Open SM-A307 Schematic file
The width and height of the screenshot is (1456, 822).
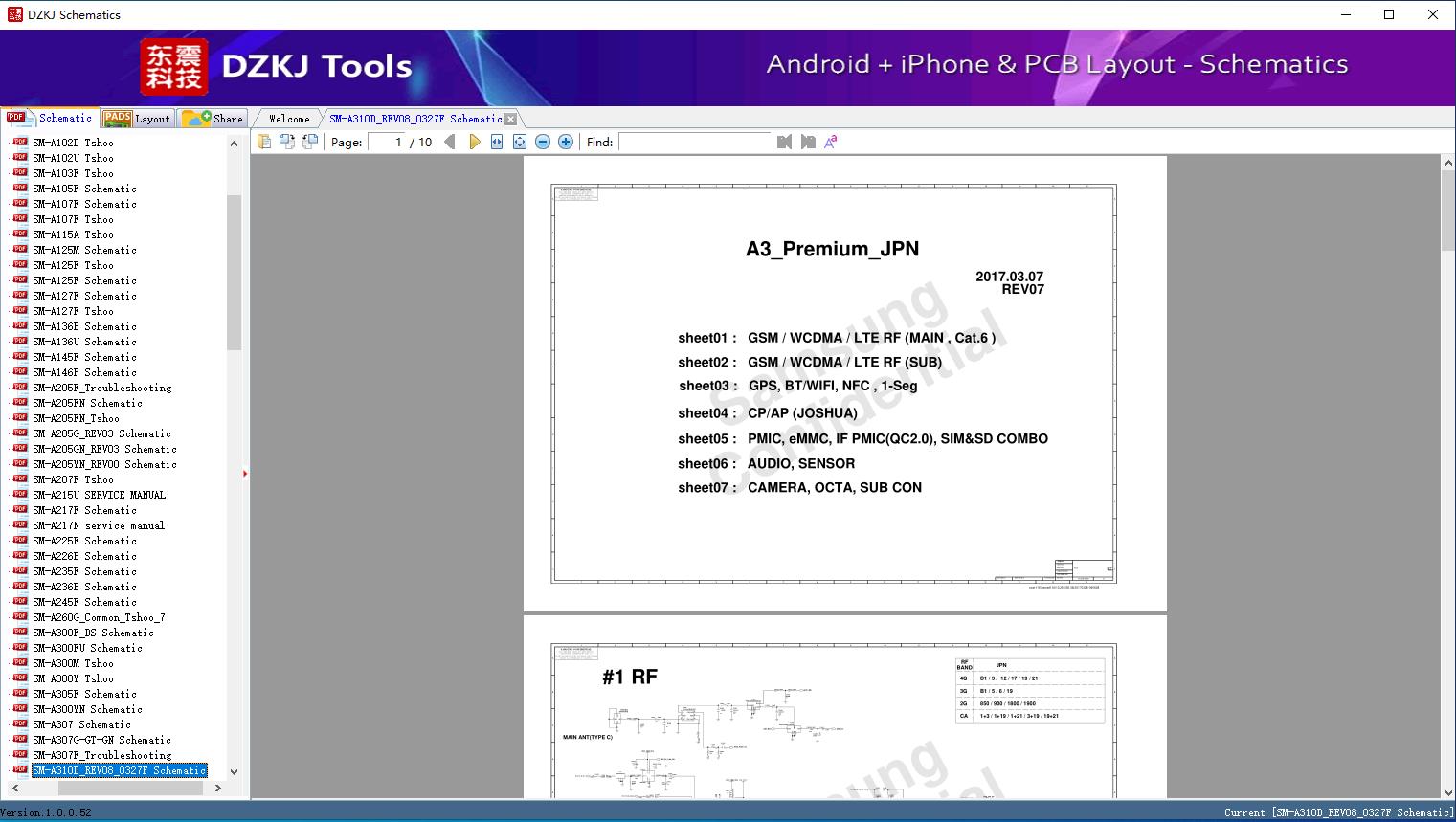[81, 724]
